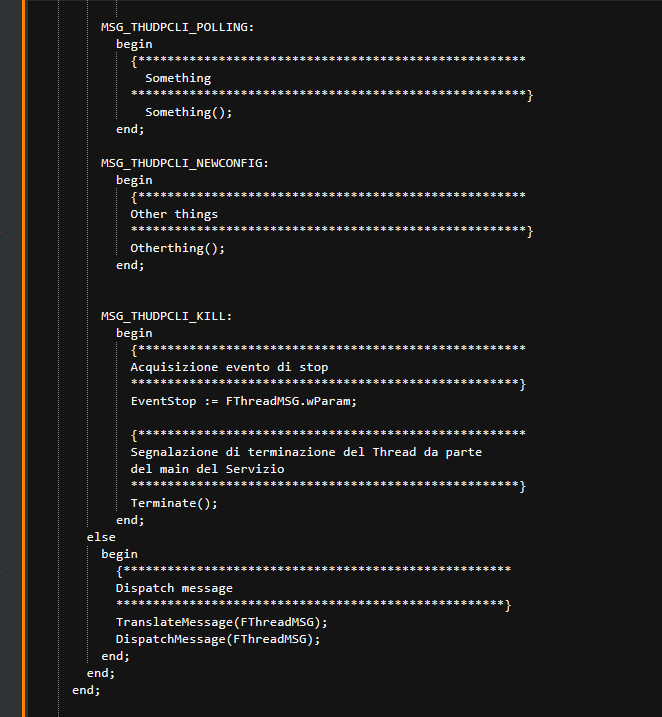Click the 'Dispatch message' comment
Viewport: 662px width, 717px height.
click(174, 589)
